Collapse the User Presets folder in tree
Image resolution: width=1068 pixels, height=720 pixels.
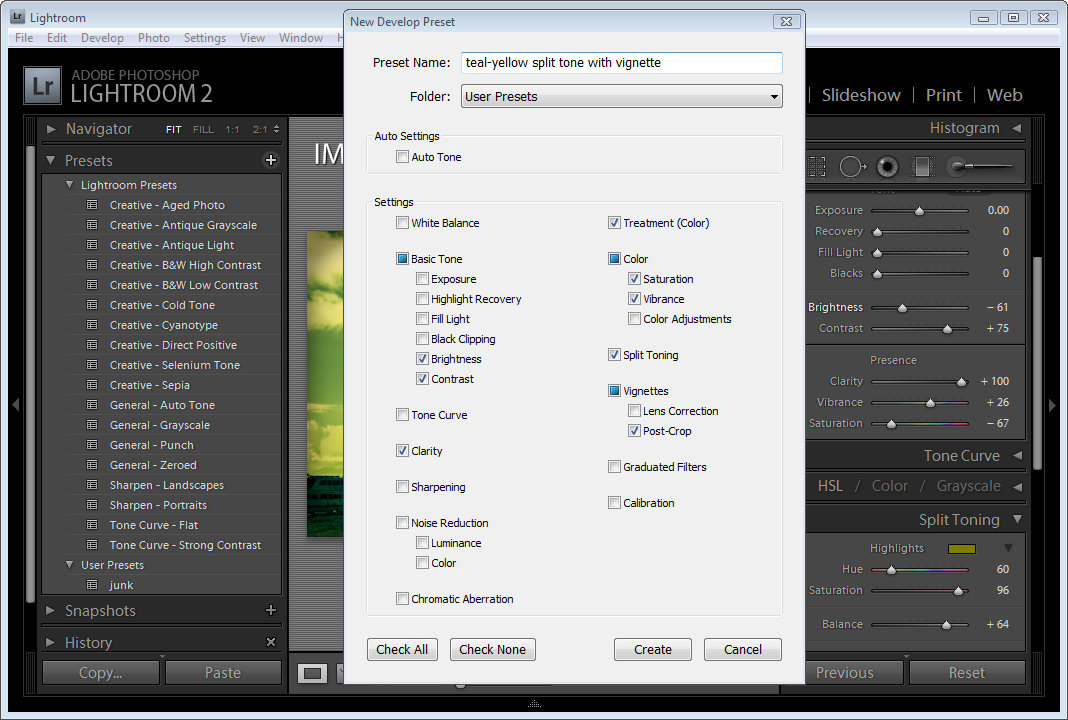69,565
